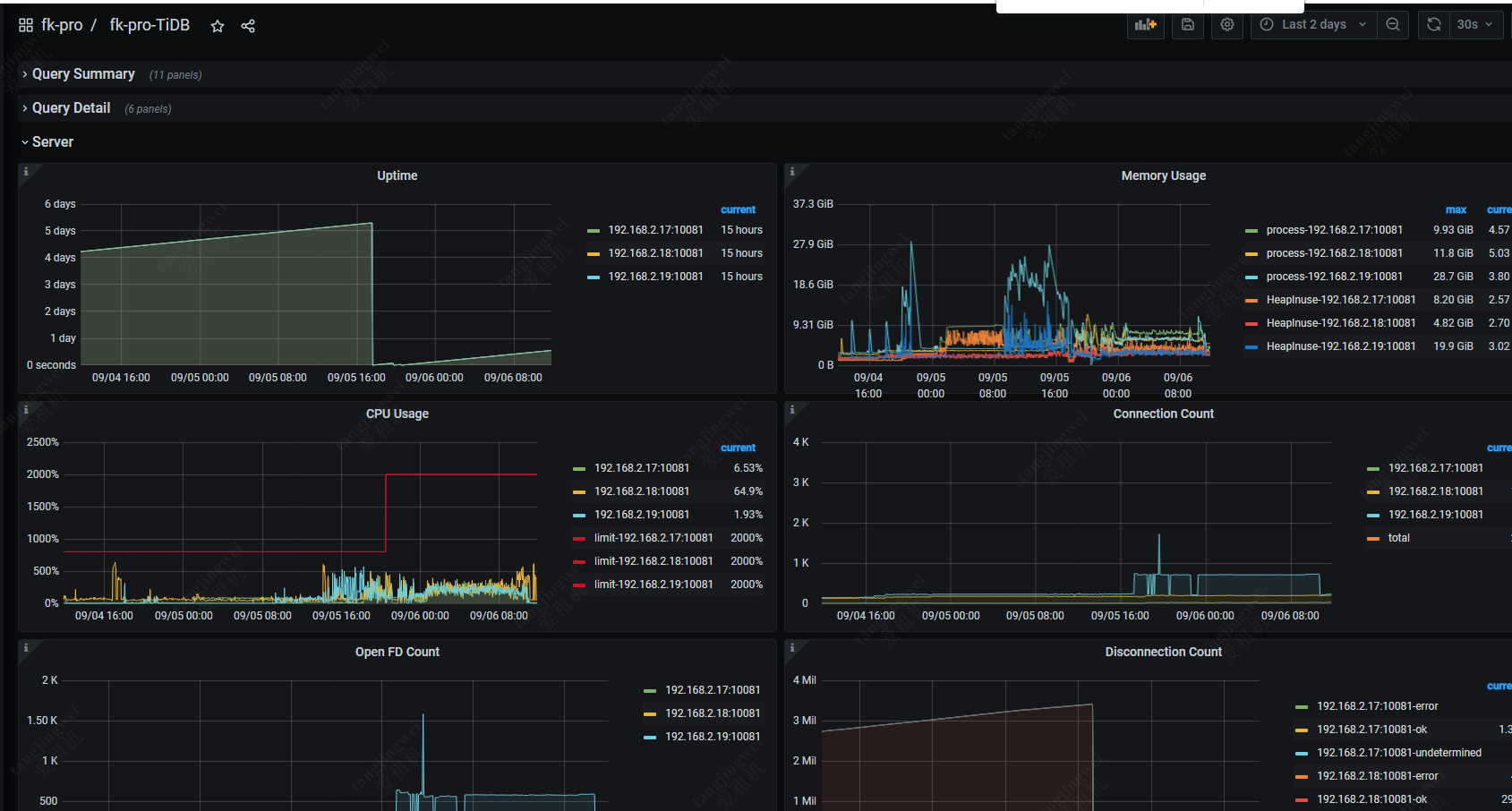Open dashboard settings gear
Screen dimensions: 1512x811
click(1227, 25)
